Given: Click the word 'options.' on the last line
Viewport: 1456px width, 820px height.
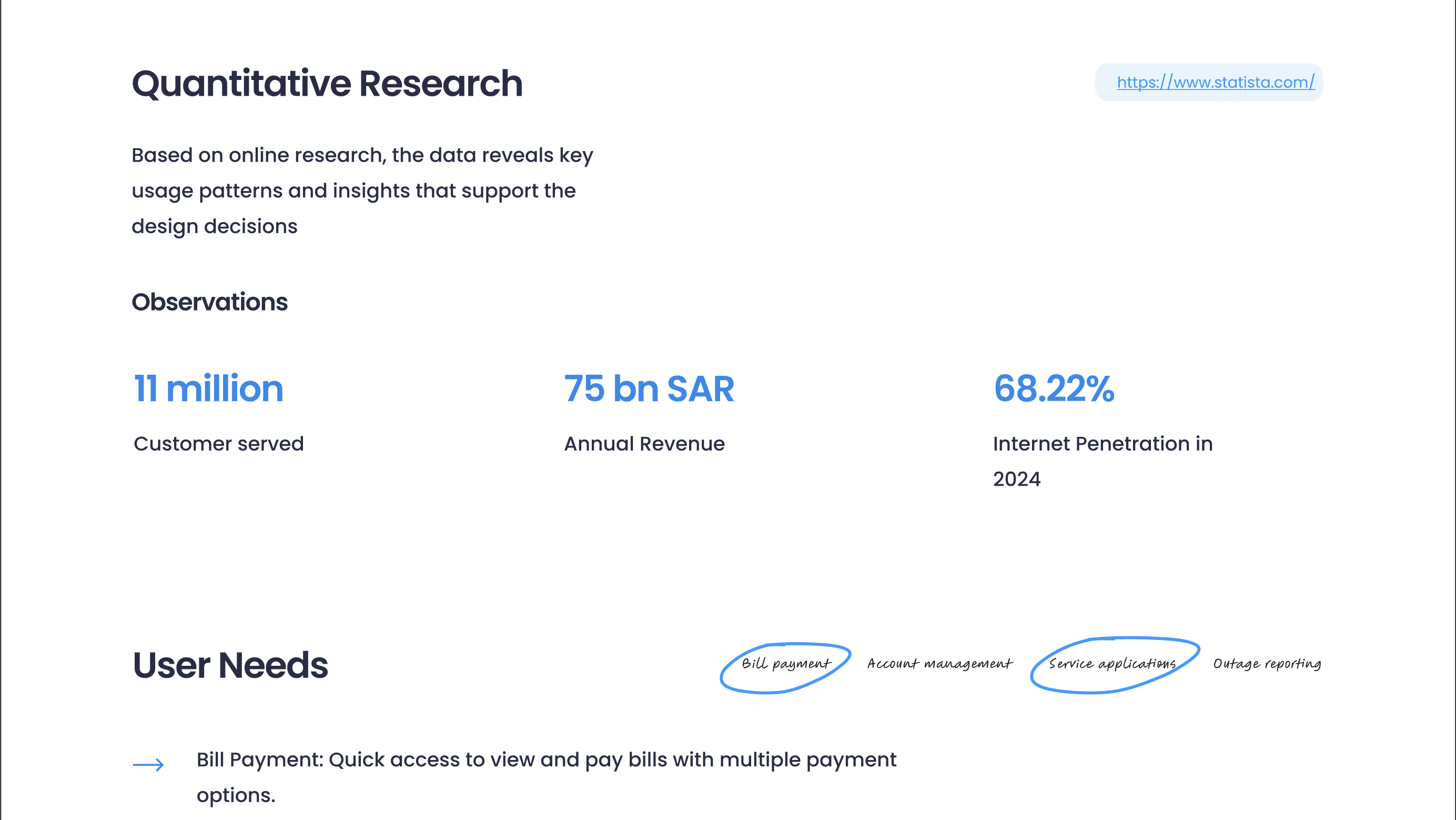Looking at the screenshot, I should point(236,796).
